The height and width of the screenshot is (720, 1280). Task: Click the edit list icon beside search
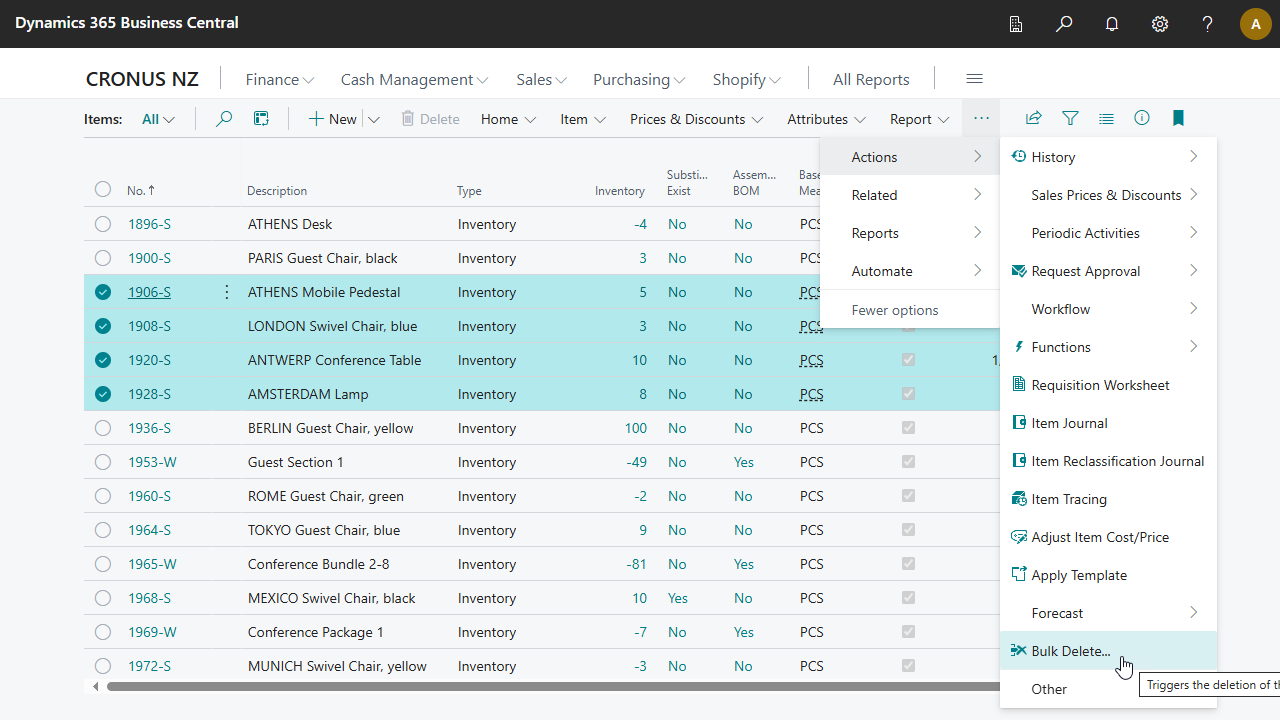coord(261,119)
